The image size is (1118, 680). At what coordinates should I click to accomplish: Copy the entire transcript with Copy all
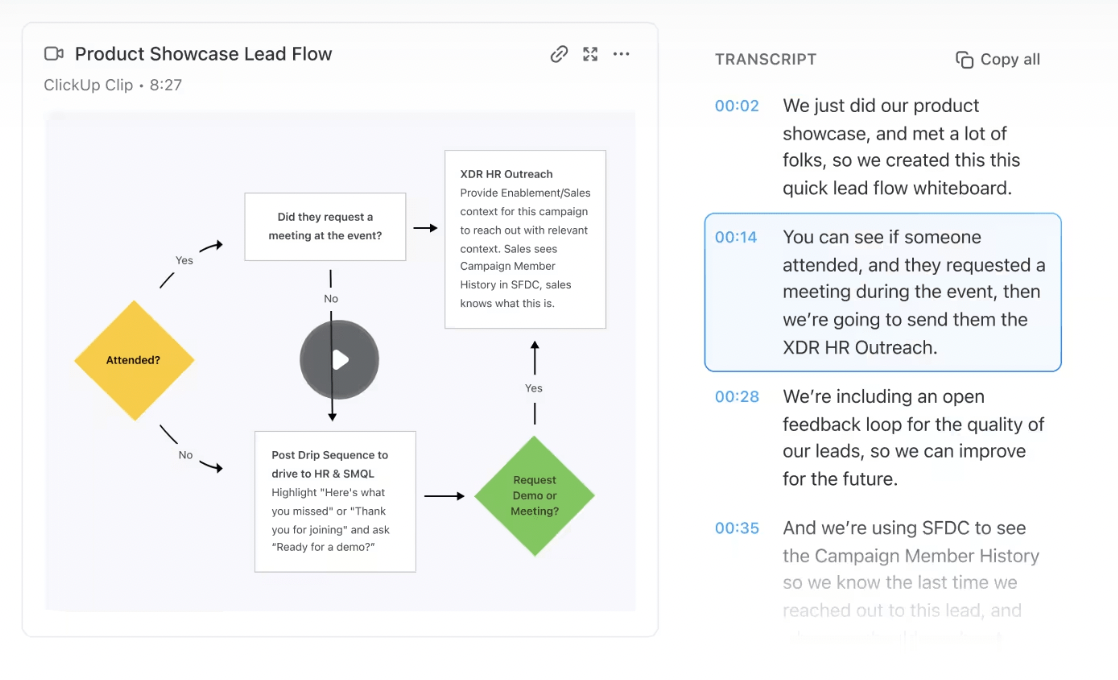click(998, 59)
